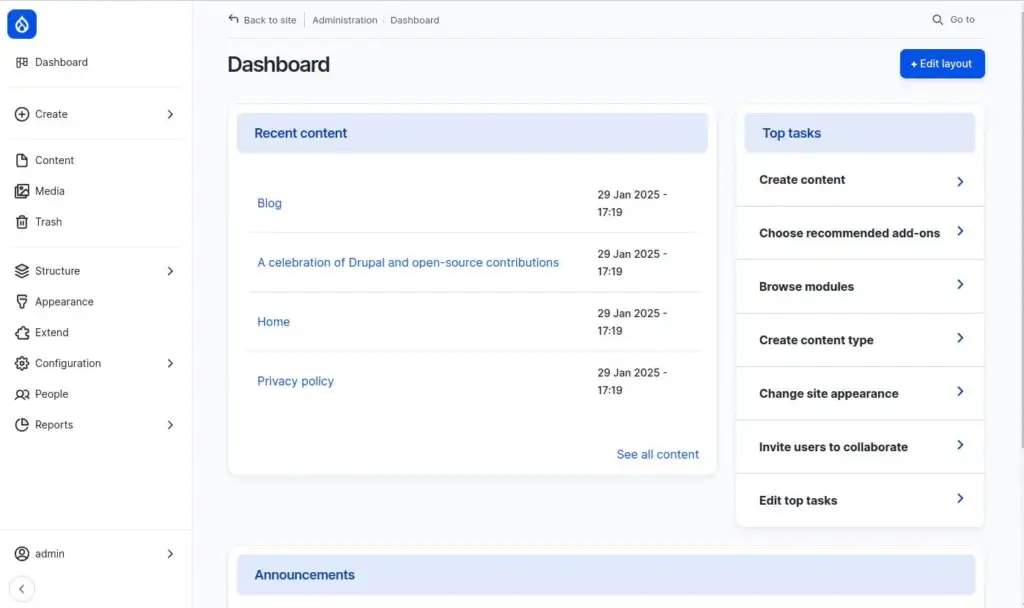Open the Reports menu item

point(54,425)
